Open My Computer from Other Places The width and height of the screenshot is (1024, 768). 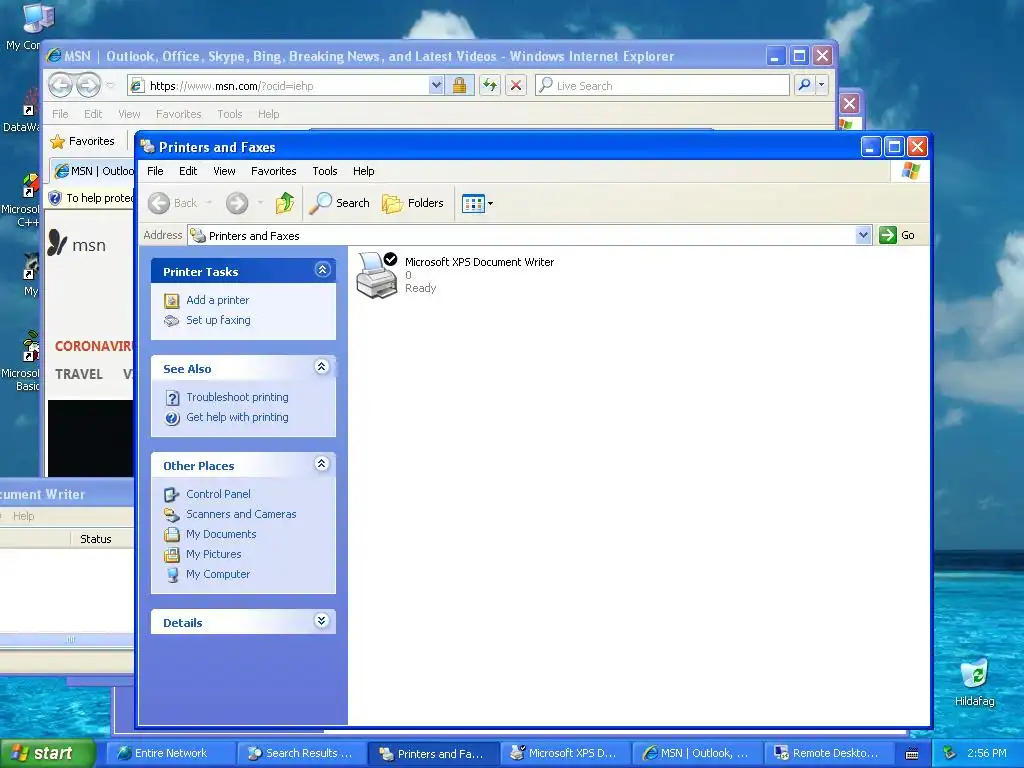(218, 574)
